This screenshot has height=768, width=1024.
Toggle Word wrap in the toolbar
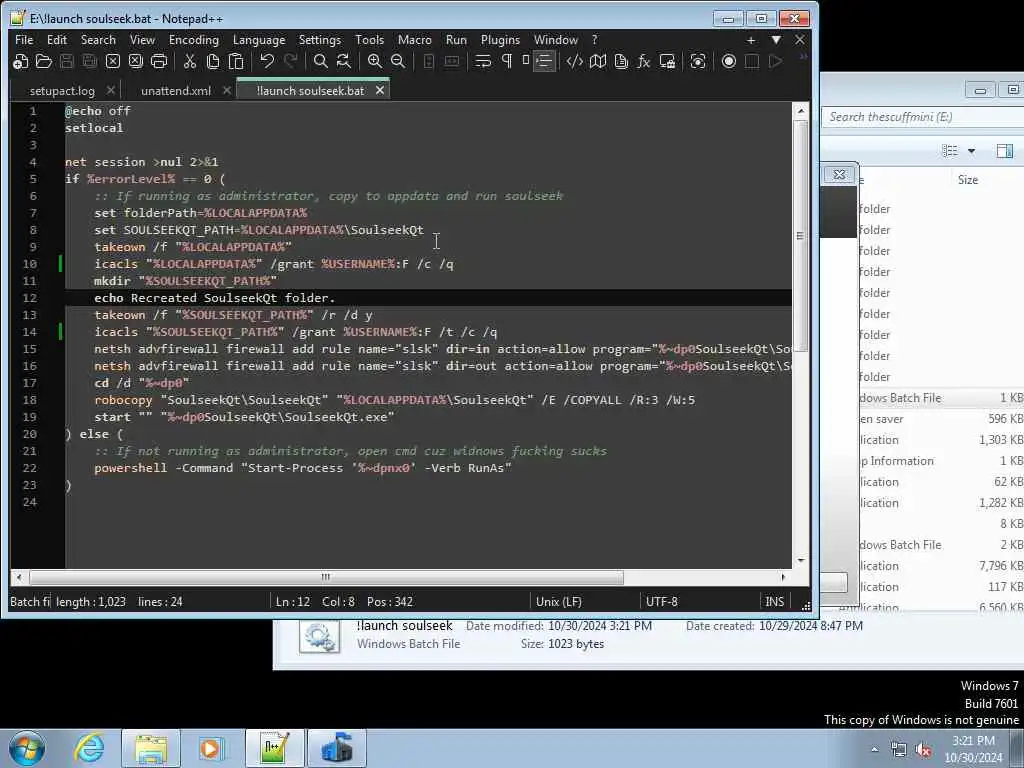coord(483,61)
